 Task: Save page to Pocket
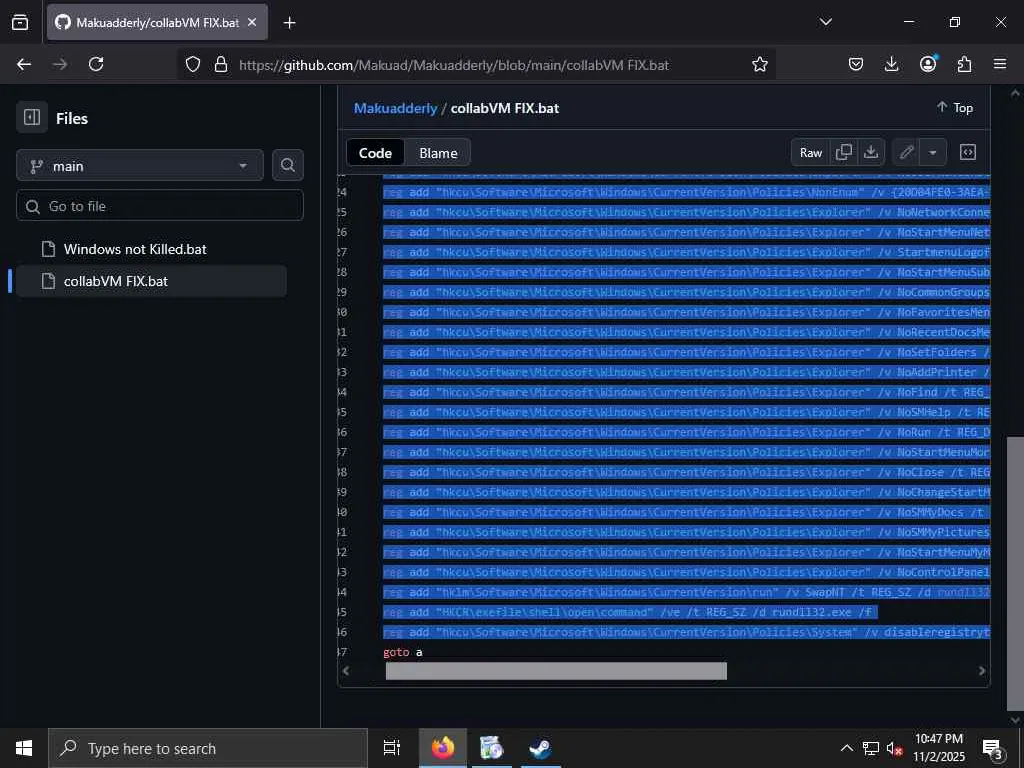pyautogui.click(x=856, y=64)
